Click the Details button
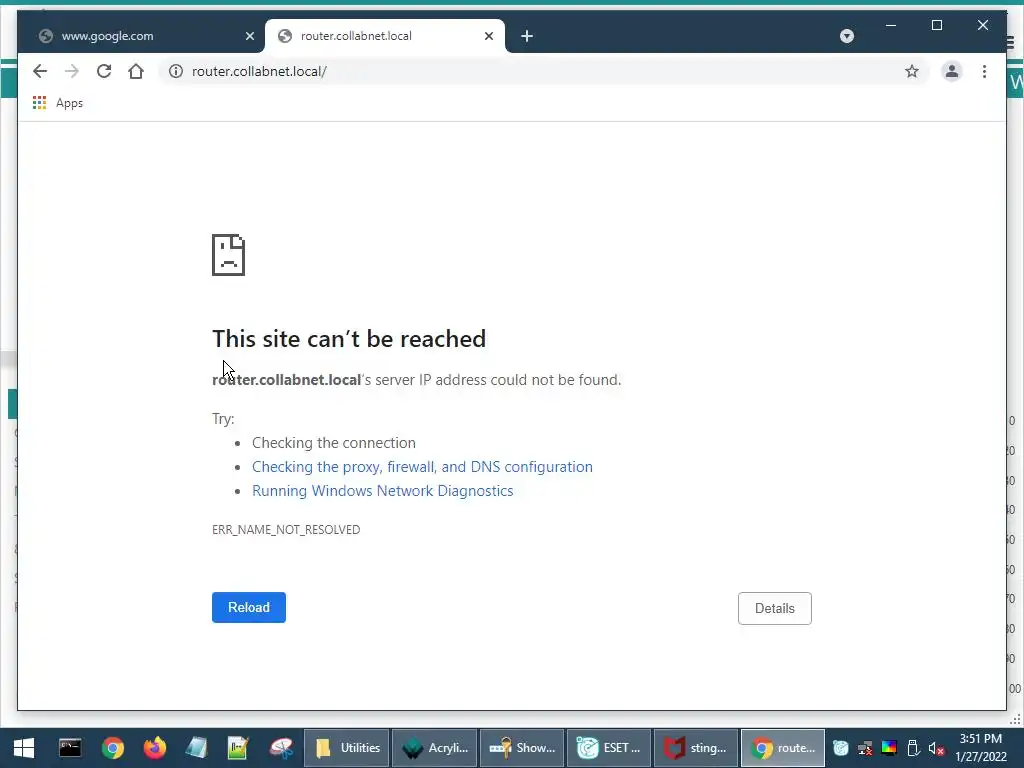 (x=775, y=608)
